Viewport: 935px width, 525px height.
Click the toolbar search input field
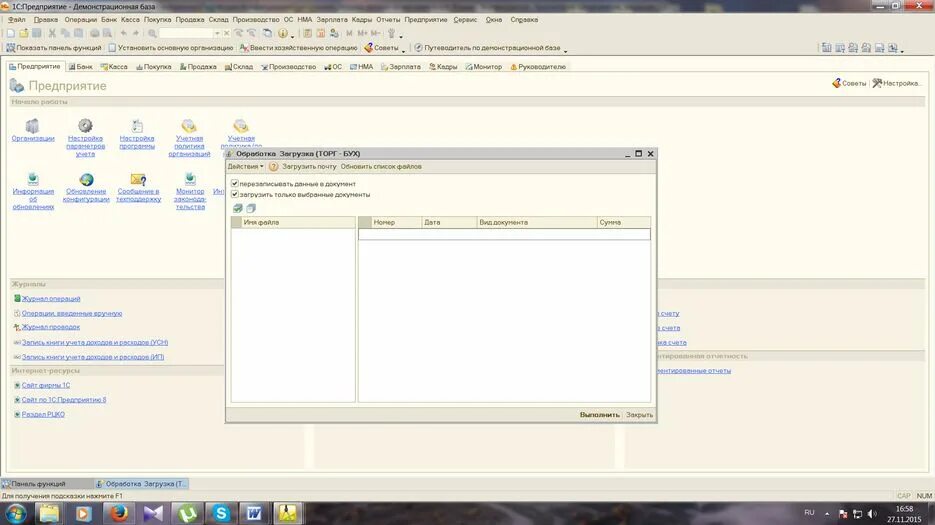coord(186,33)
